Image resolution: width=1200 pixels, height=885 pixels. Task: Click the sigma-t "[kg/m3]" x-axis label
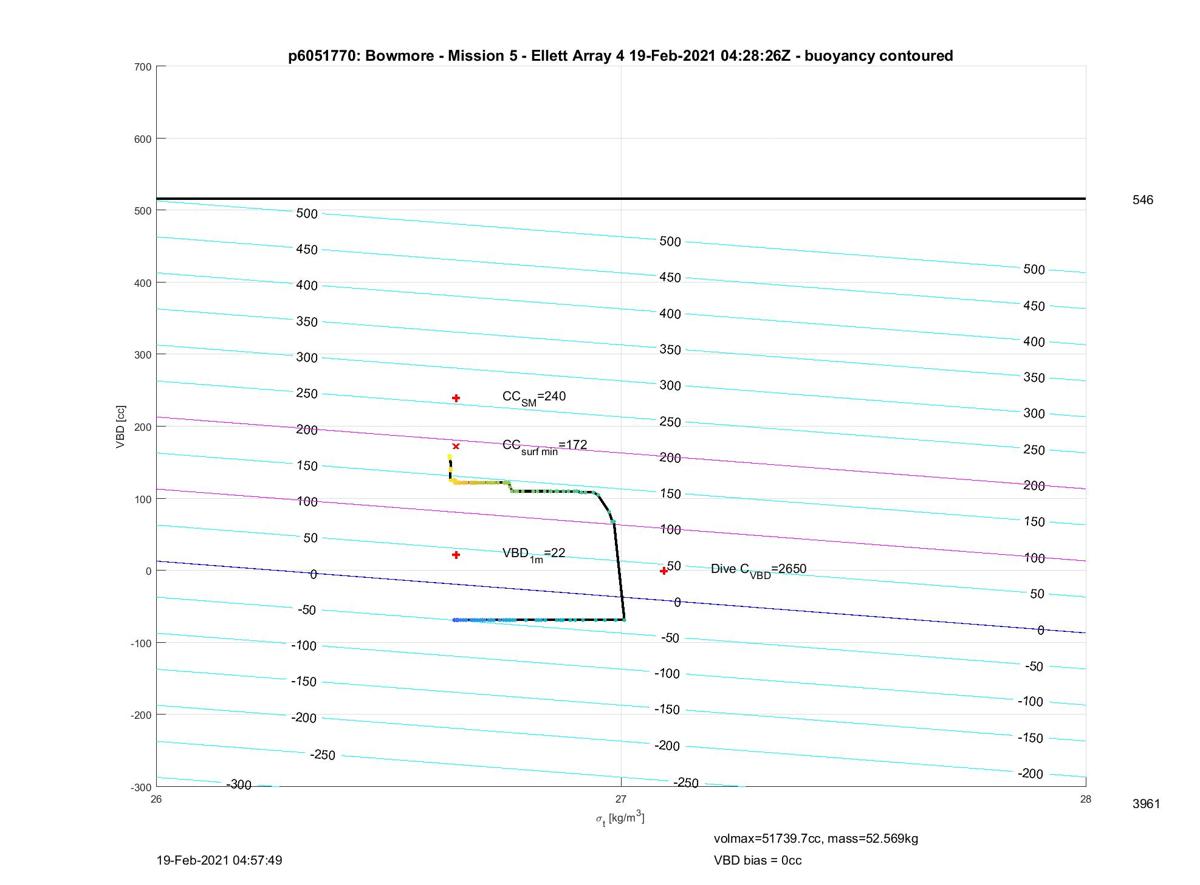click(x=620, y=818)
